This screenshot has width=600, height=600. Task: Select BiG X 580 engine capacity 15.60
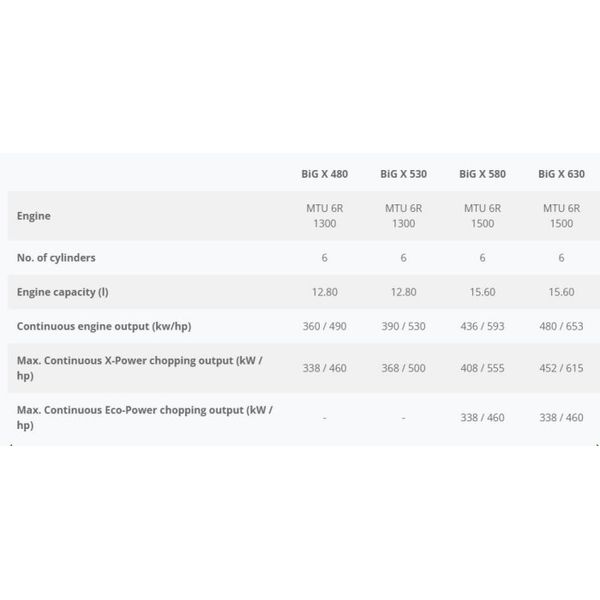click(483, 292)
